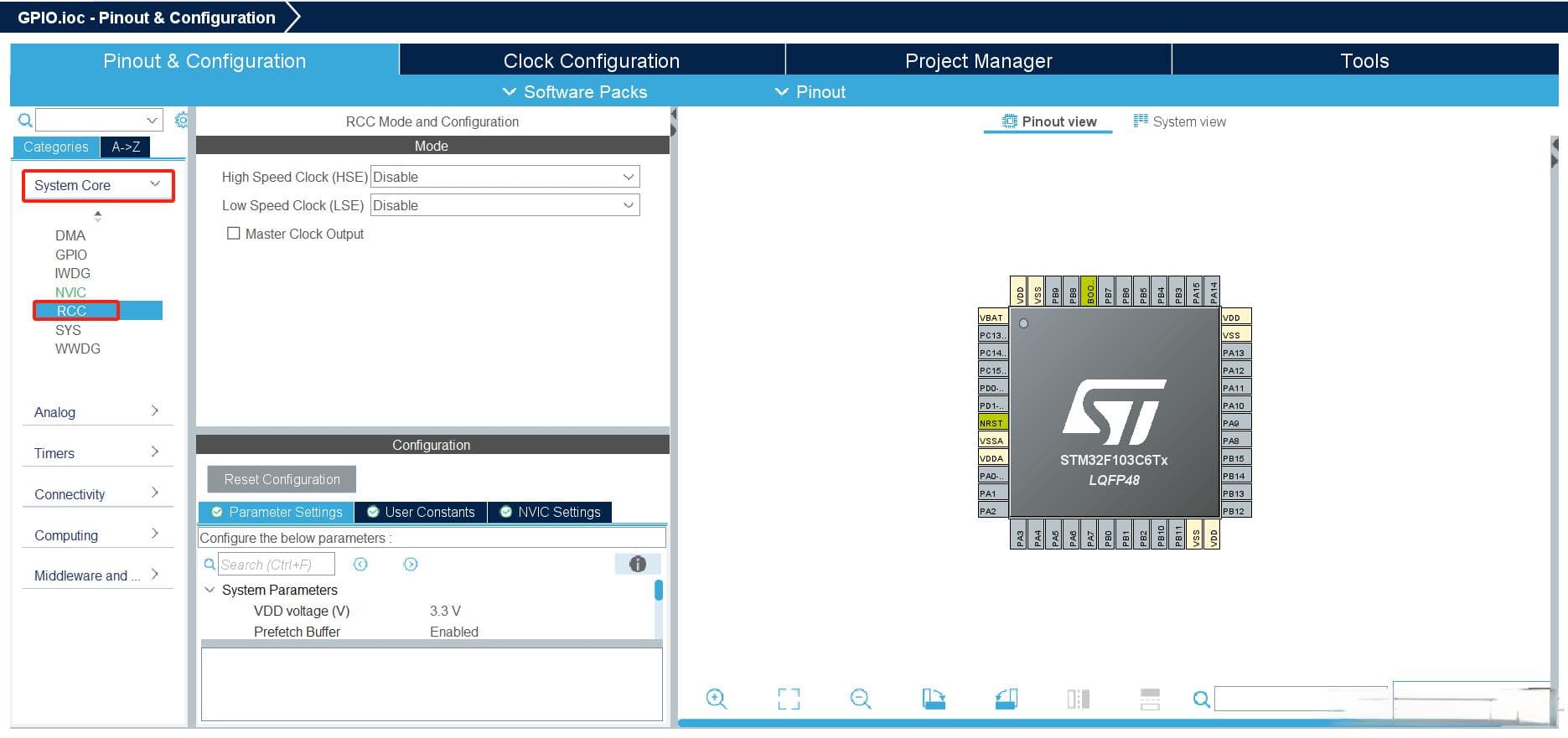Select the BOOT0 pin on the chip

click(1089, 292)
